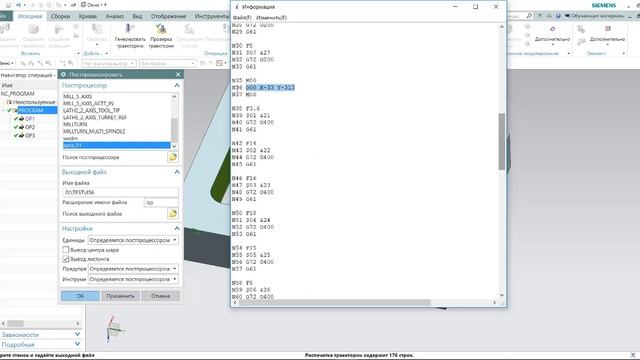Viewport: 640px width, 360px height.
Task: Browse for postprocessor folder icon
Action: tap(173, 157)
